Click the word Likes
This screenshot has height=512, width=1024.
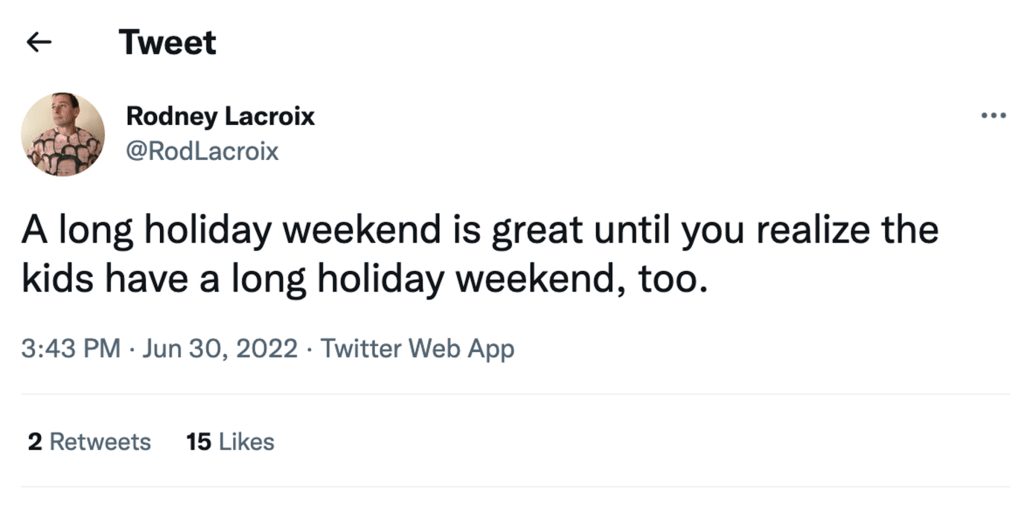246,441
